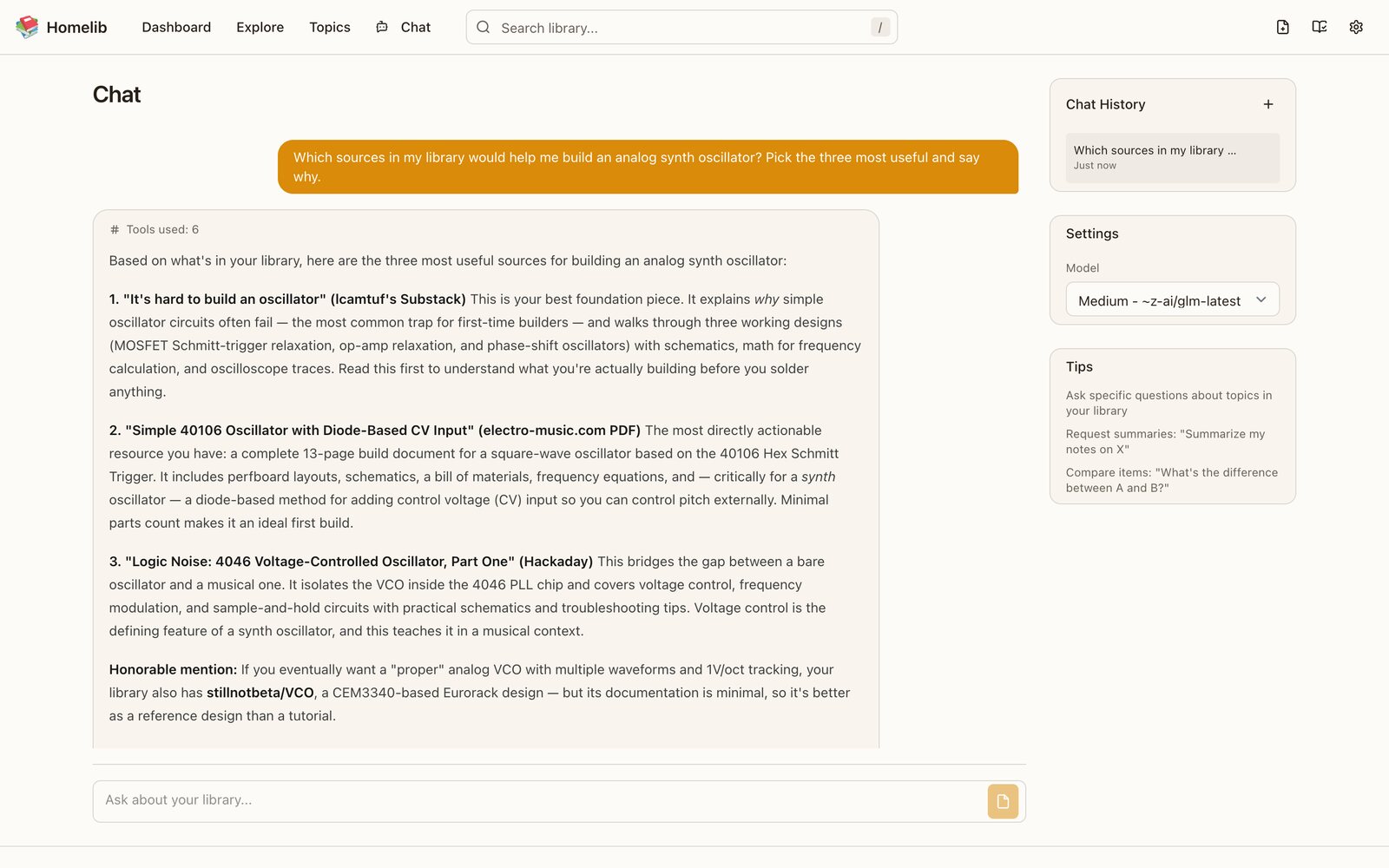
Task: Focus the Search library field
Action: coord(681,27)
